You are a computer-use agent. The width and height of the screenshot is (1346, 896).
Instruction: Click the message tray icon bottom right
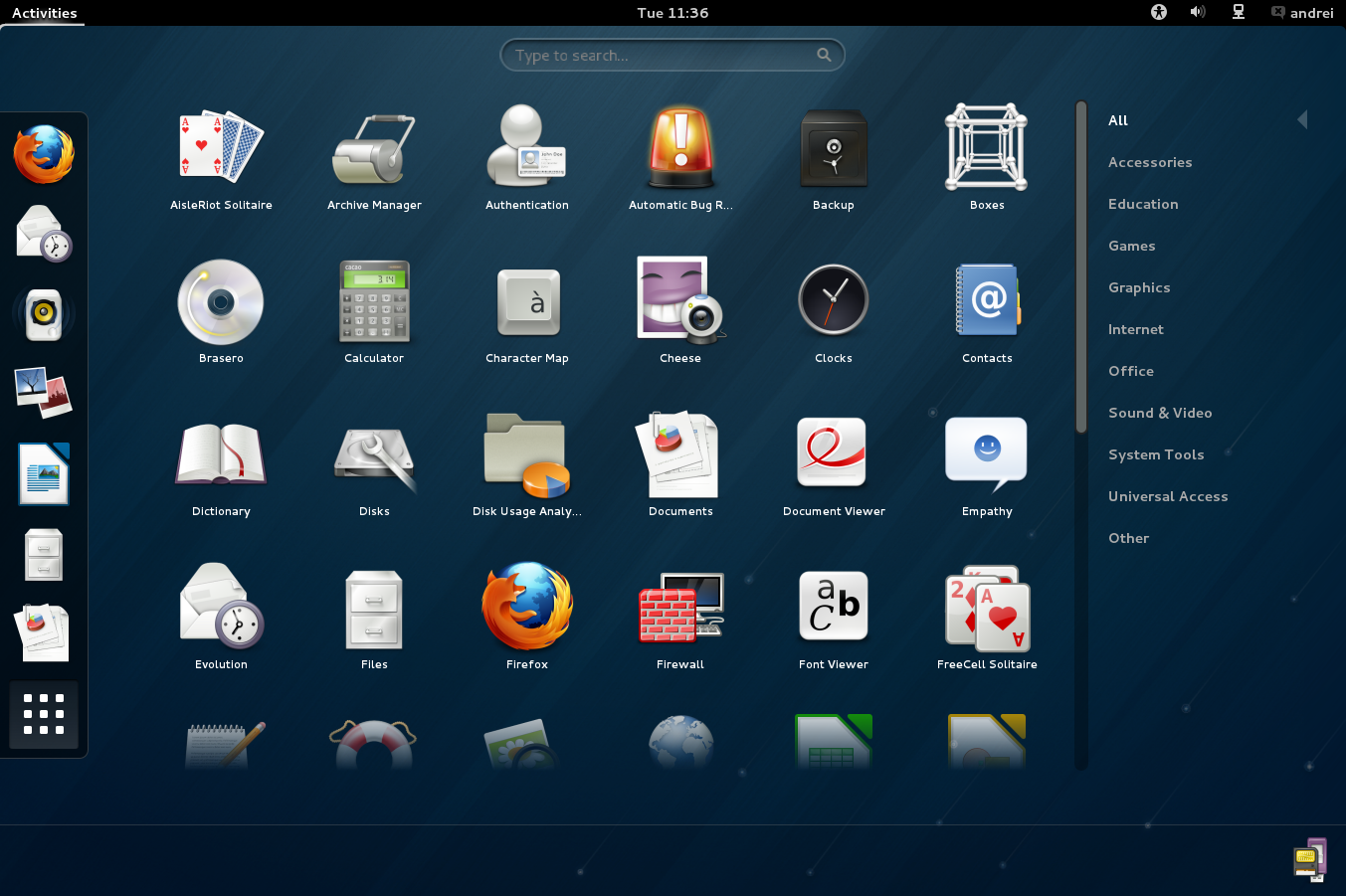point(1310,860)
